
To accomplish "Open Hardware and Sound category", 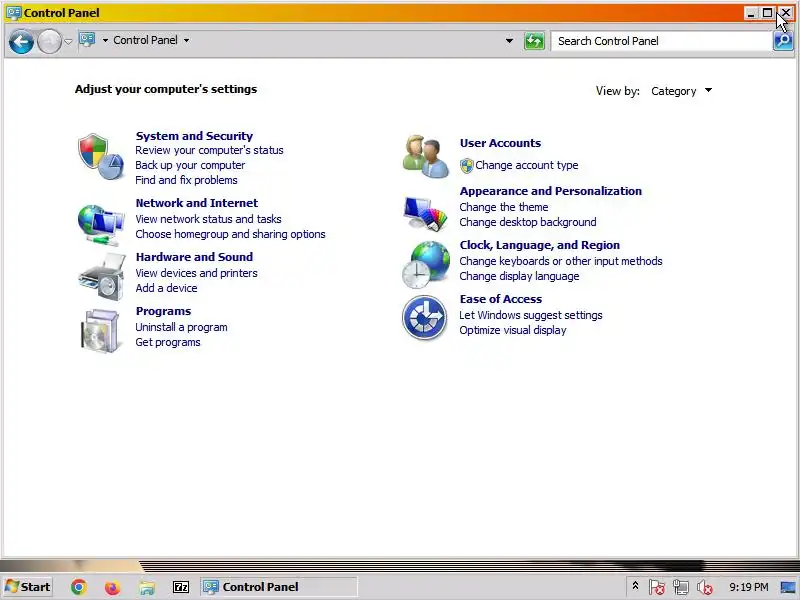I will click(194, 257).
